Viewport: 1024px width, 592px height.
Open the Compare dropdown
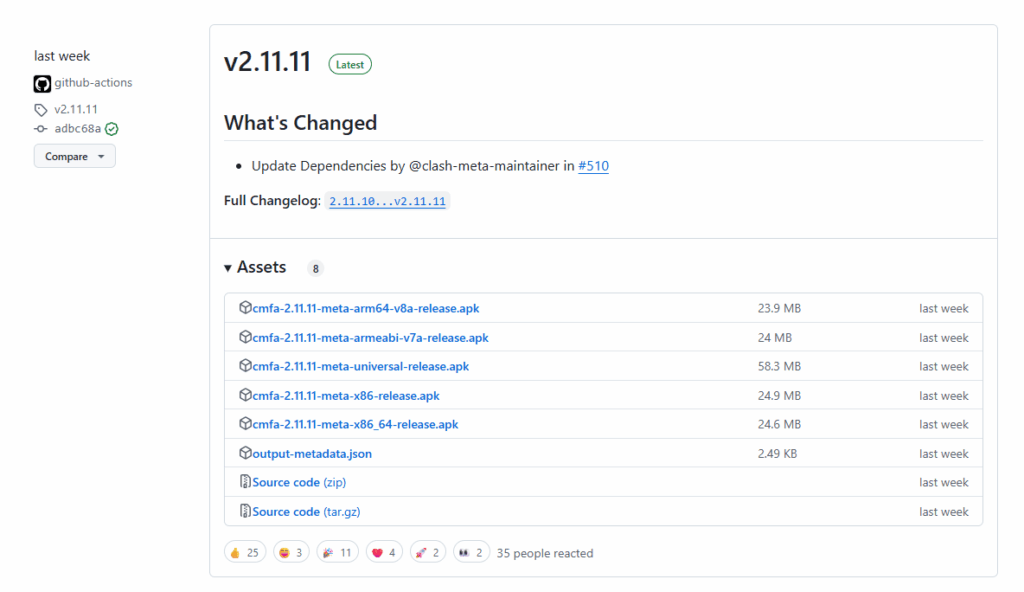click(x=74, y=156)
